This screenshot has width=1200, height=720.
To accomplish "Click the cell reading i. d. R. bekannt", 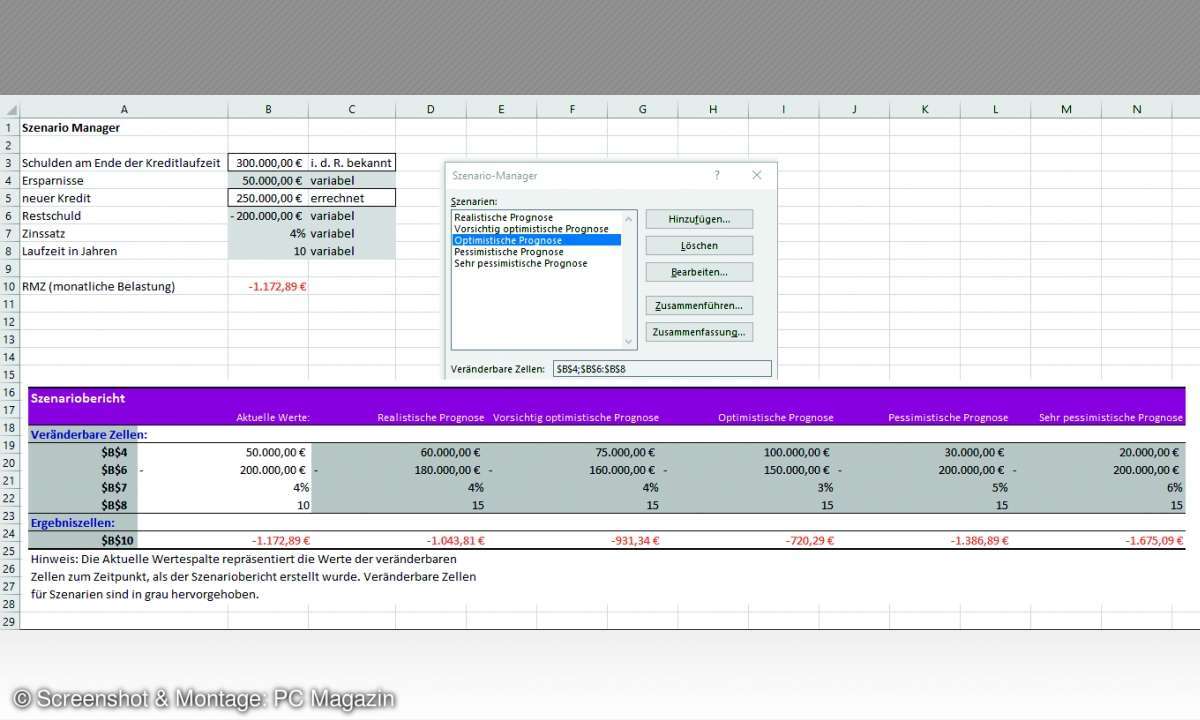I will click(x=352, y=162).
